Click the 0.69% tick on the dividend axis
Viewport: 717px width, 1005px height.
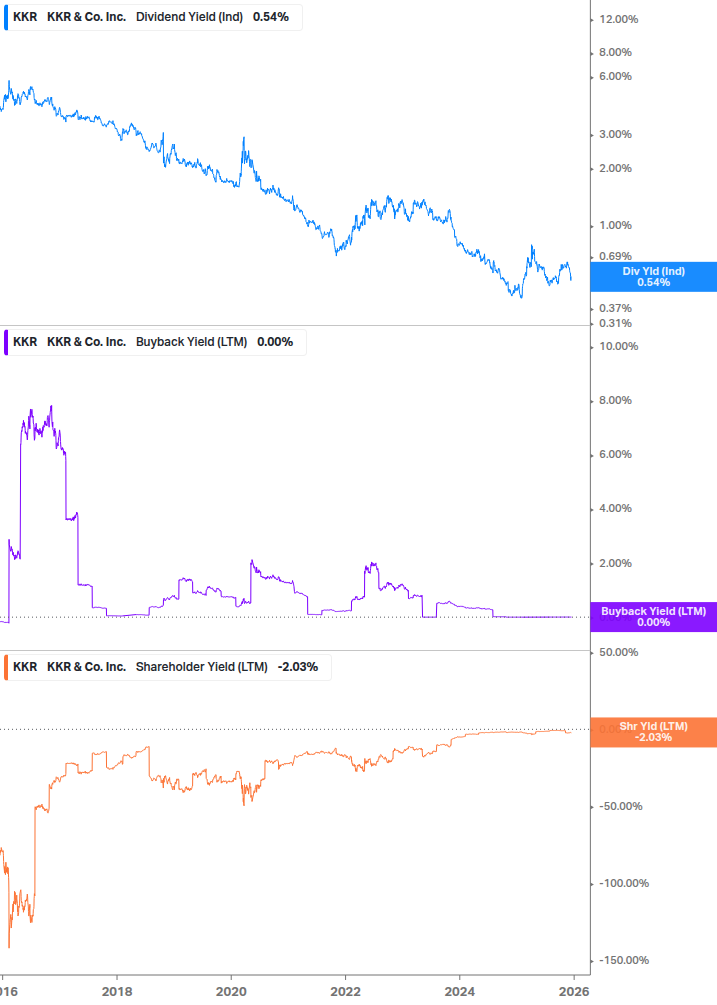(615, 256)
